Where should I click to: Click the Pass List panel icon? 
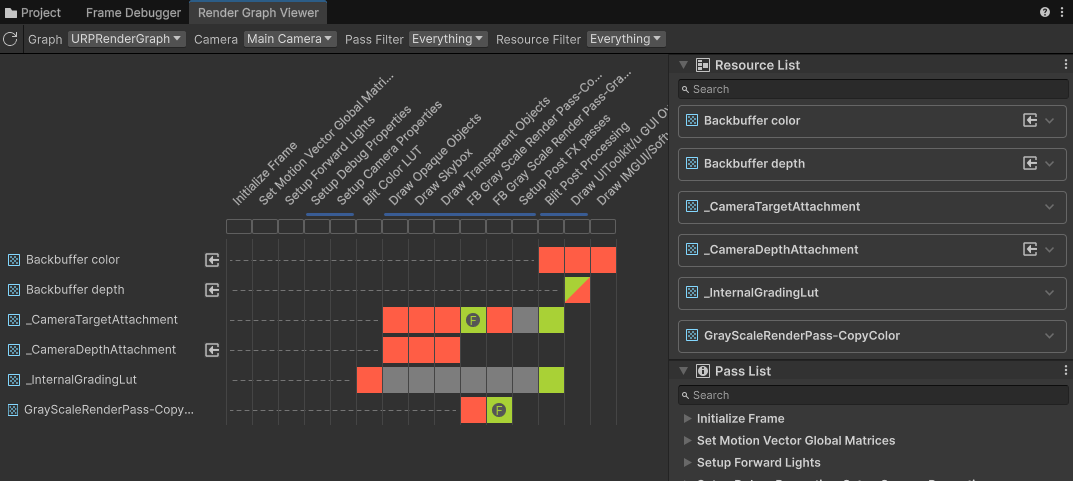pos(702,371)
